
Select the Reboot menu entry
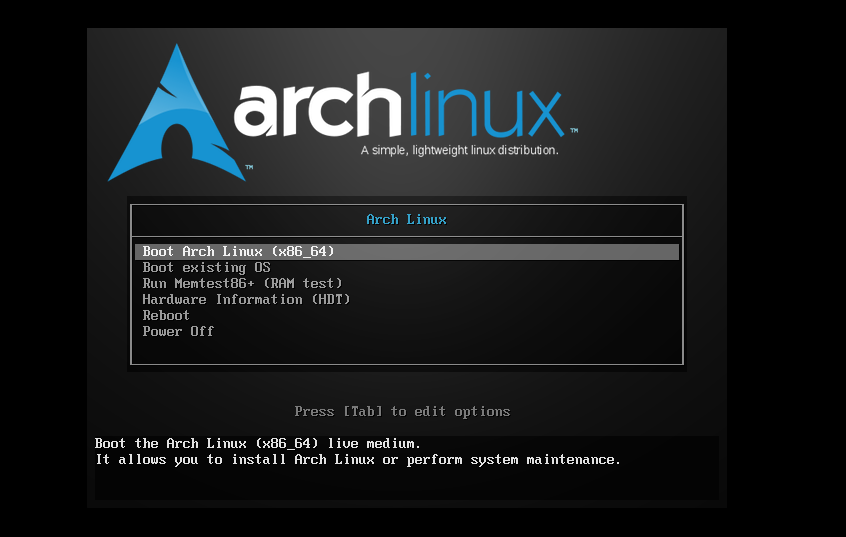click(x=166, y=316)
